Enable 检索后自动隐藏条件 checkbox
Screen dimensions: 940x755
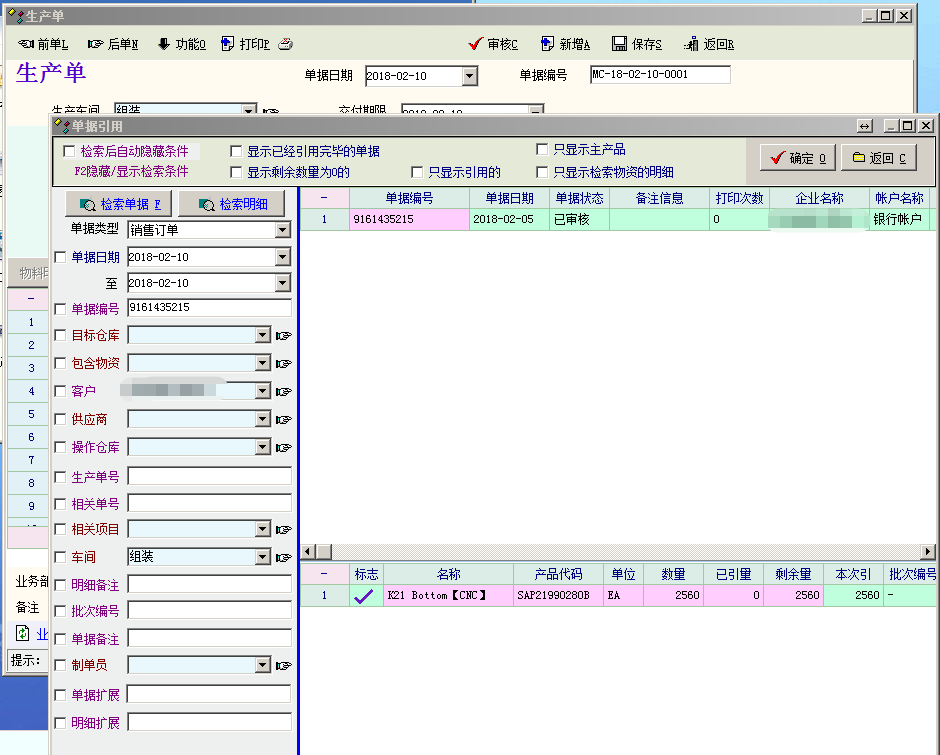pos(69,152)
